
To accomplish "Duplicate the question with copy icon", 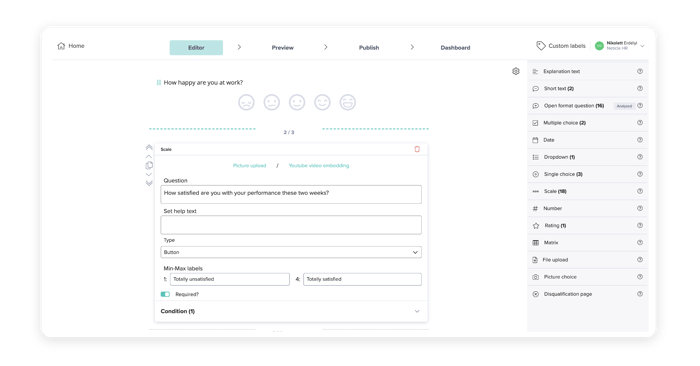I will 149,165.
